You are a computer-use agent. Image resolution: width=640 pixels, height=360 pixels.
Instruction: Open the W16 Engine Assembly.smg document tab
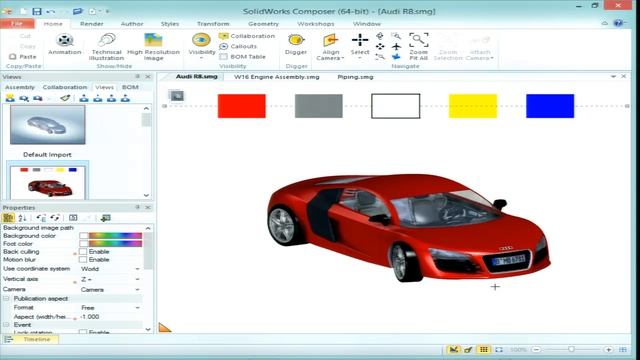[277, 77]
